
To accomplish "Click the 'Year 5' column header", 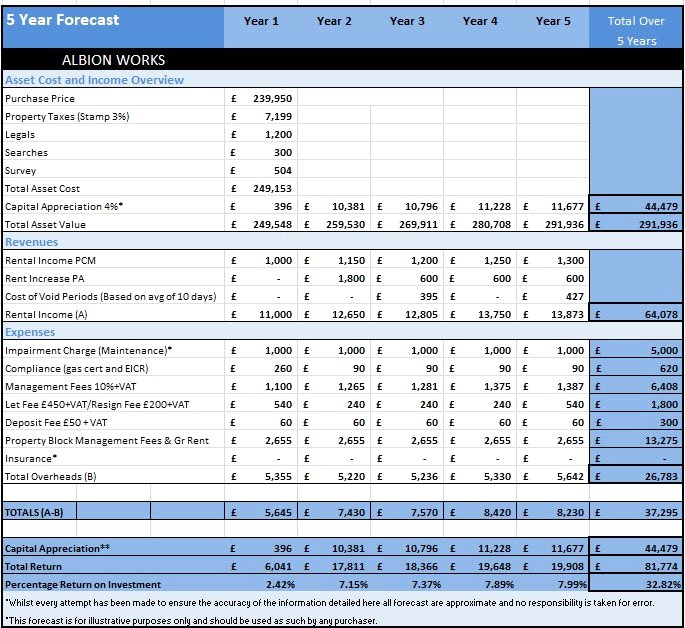I will click(x=553, y=21).
